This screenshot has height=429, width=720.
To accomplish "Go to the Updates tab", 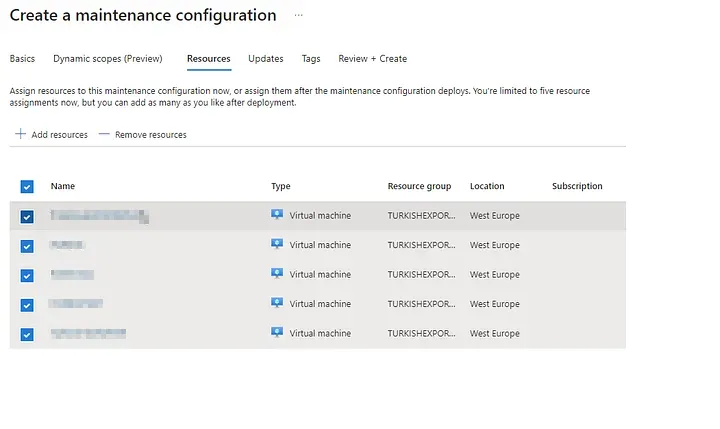I will click(x=265, y=59).
